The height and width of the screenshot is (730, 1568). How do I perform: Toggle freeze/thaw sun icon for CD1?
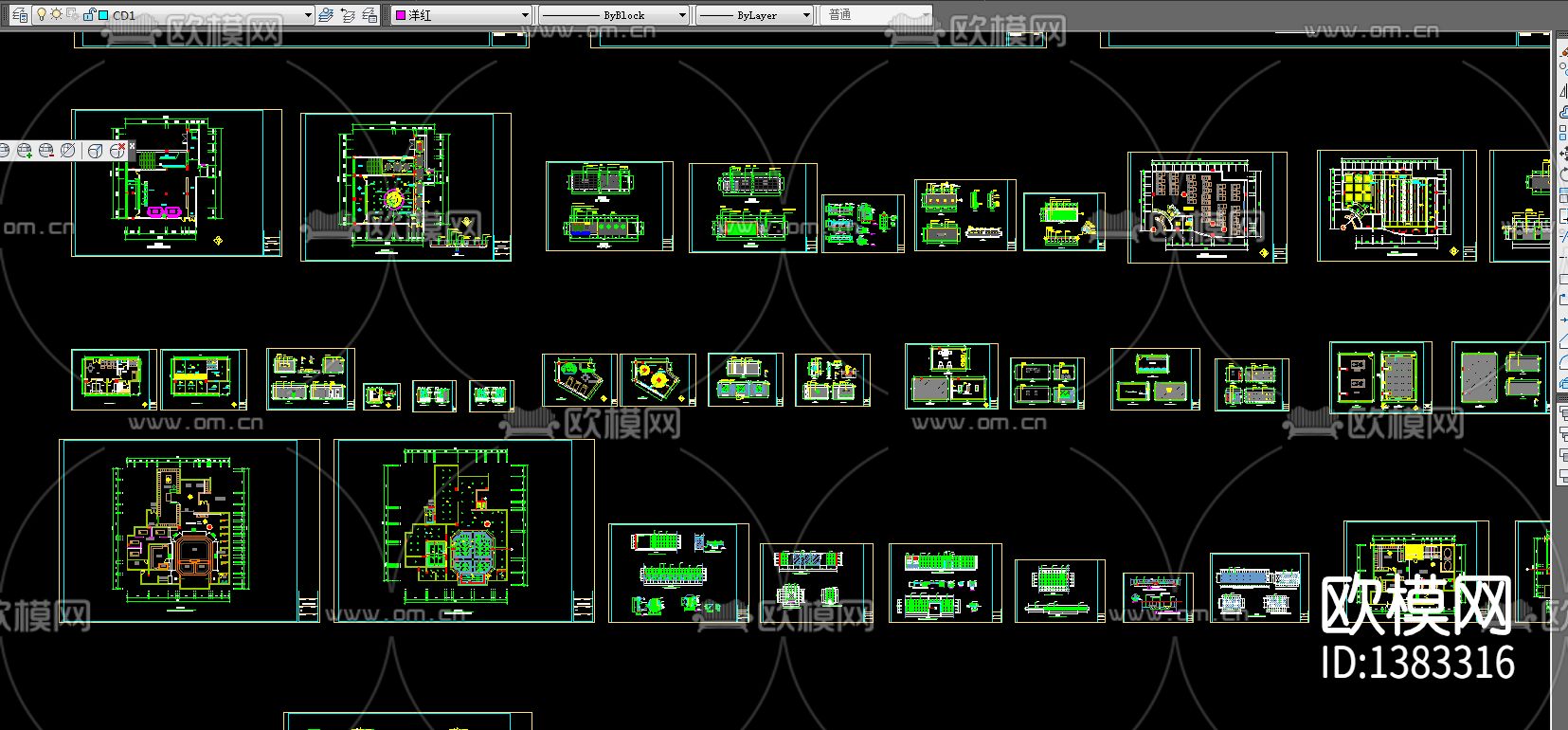[56, 14]
